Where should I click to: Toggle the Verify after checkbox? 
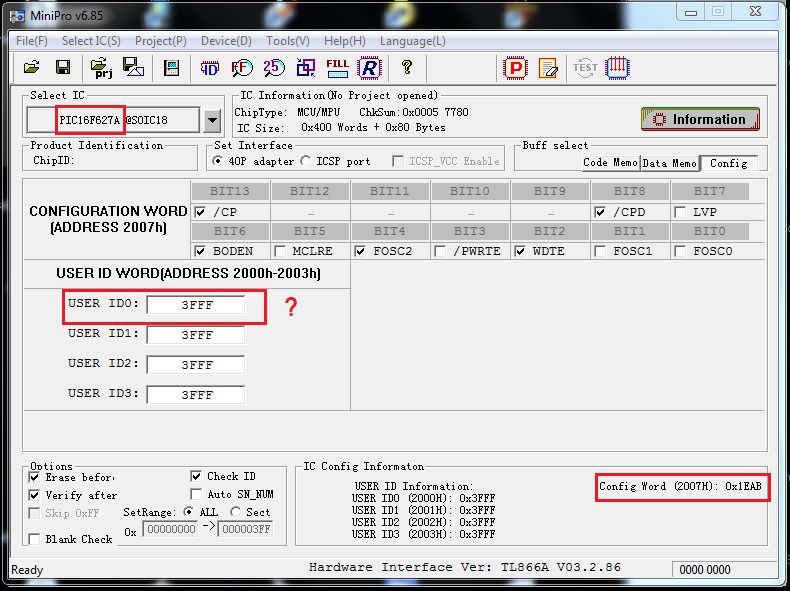click(34, 495)
